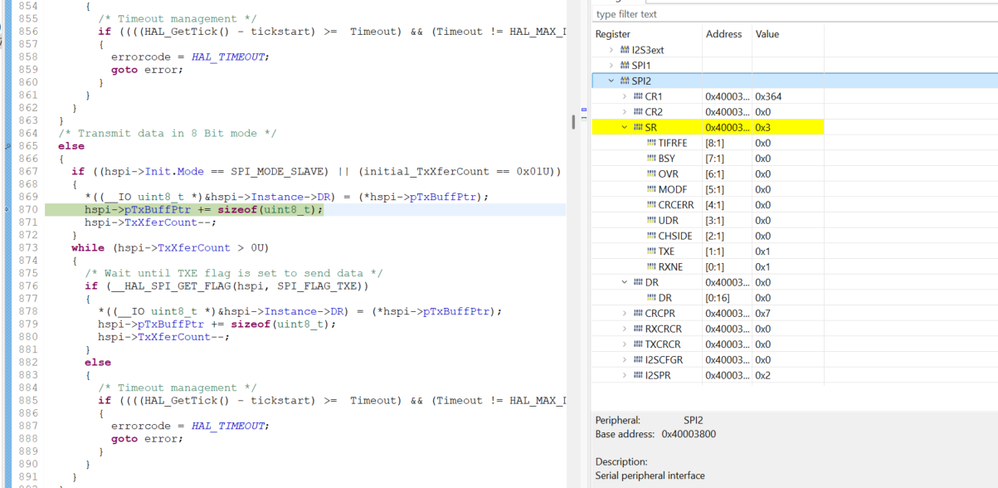998x488 pixels.
Task: Click the RXNE value 0x1 cell
Action: tap(787, 267)
